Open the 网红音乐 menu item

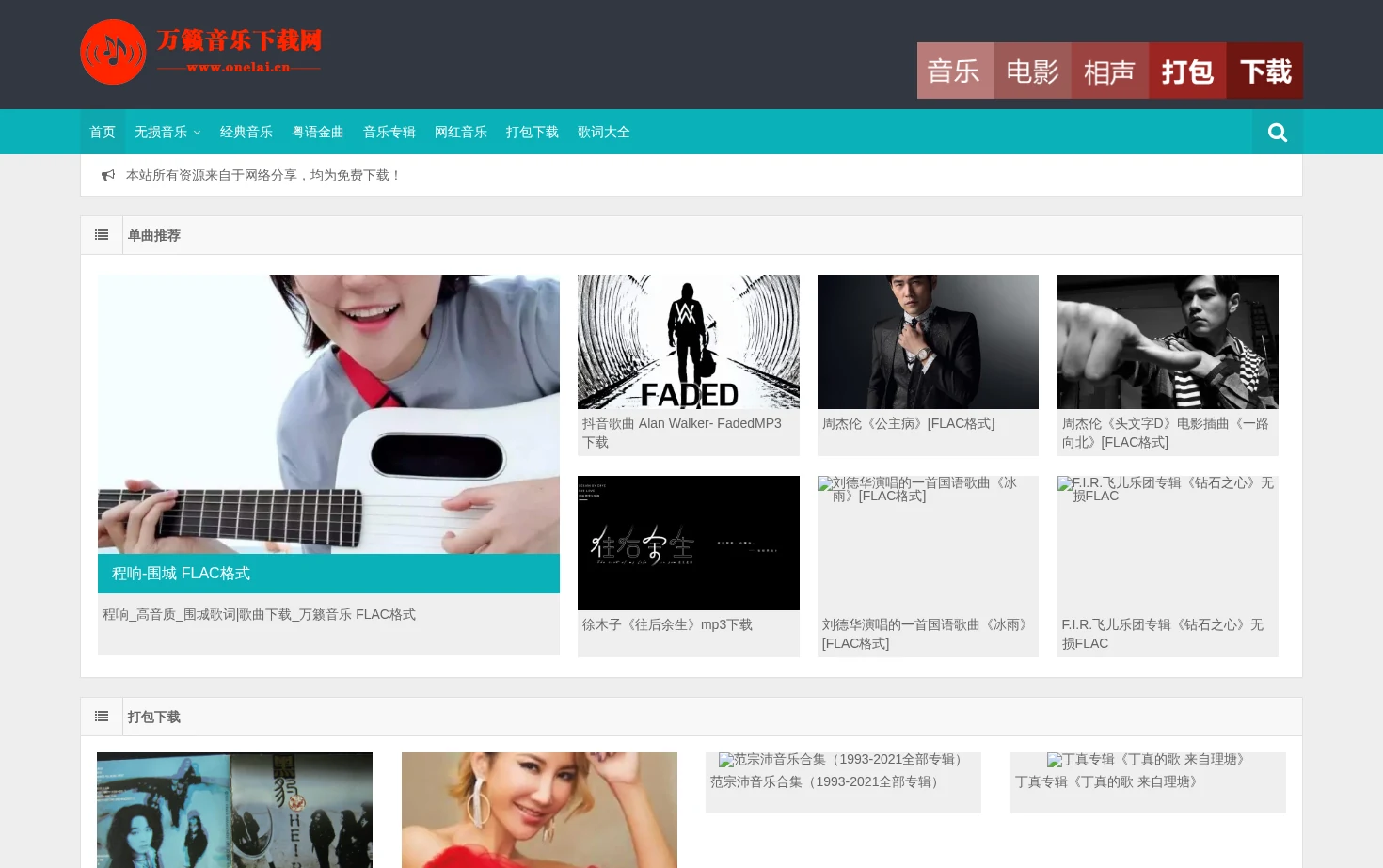461,133
